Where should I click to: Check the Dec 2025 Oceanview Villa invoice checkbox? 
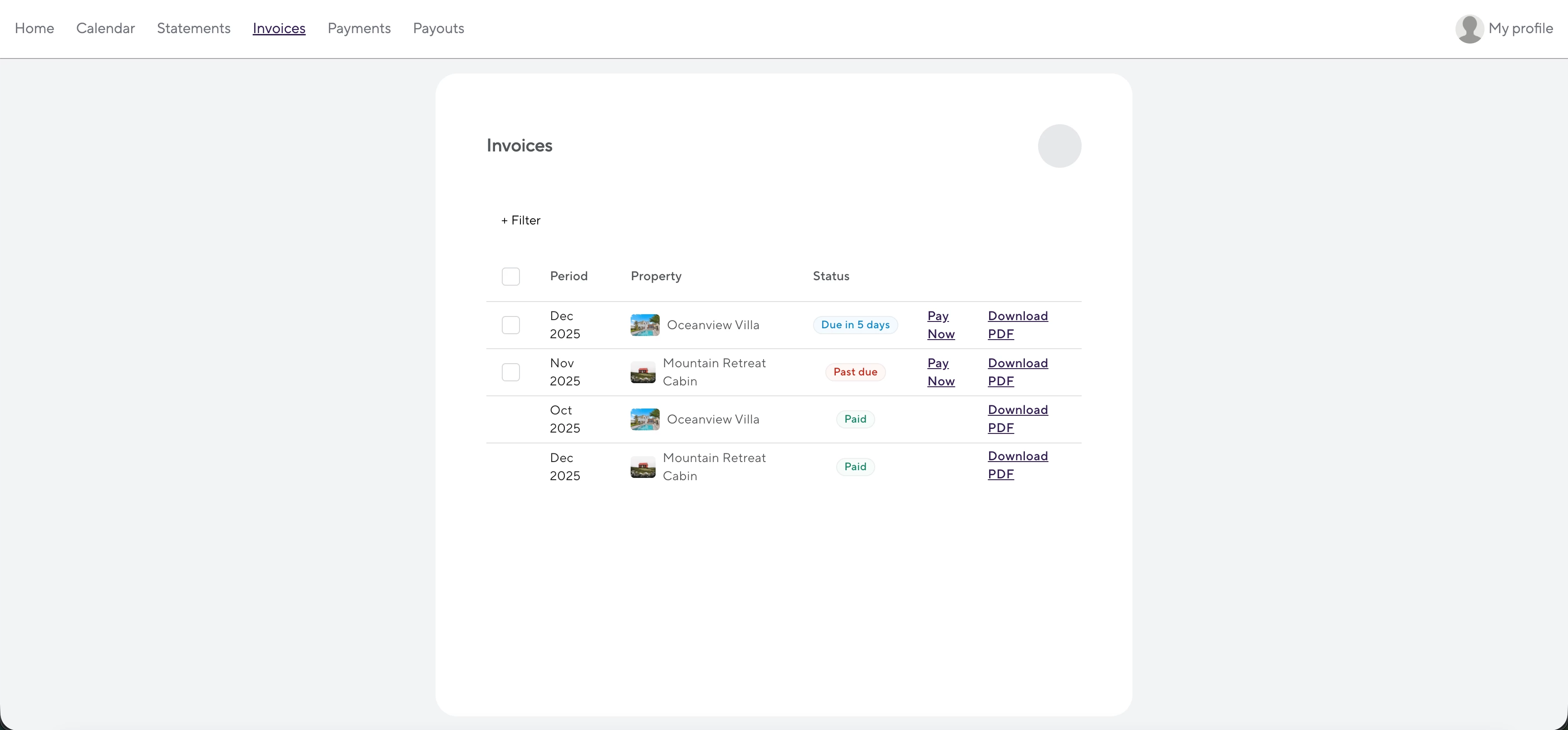coord(511,325)
